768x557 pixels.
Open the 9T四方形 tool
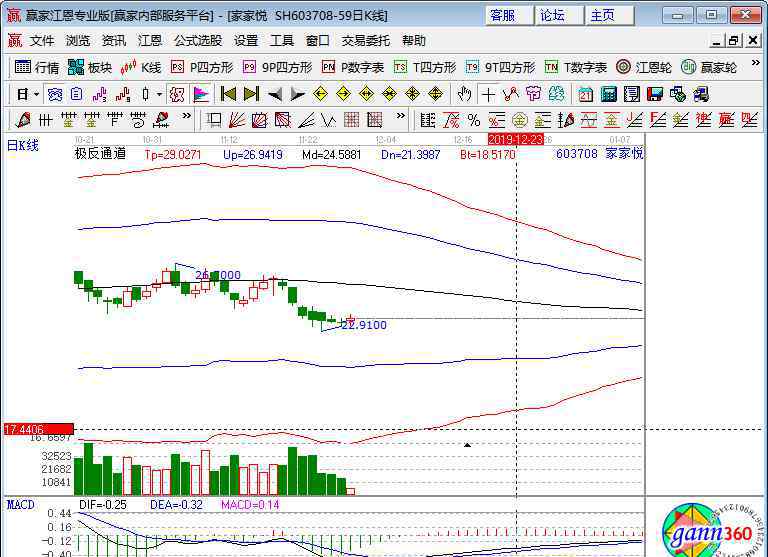tap(500, 67)
